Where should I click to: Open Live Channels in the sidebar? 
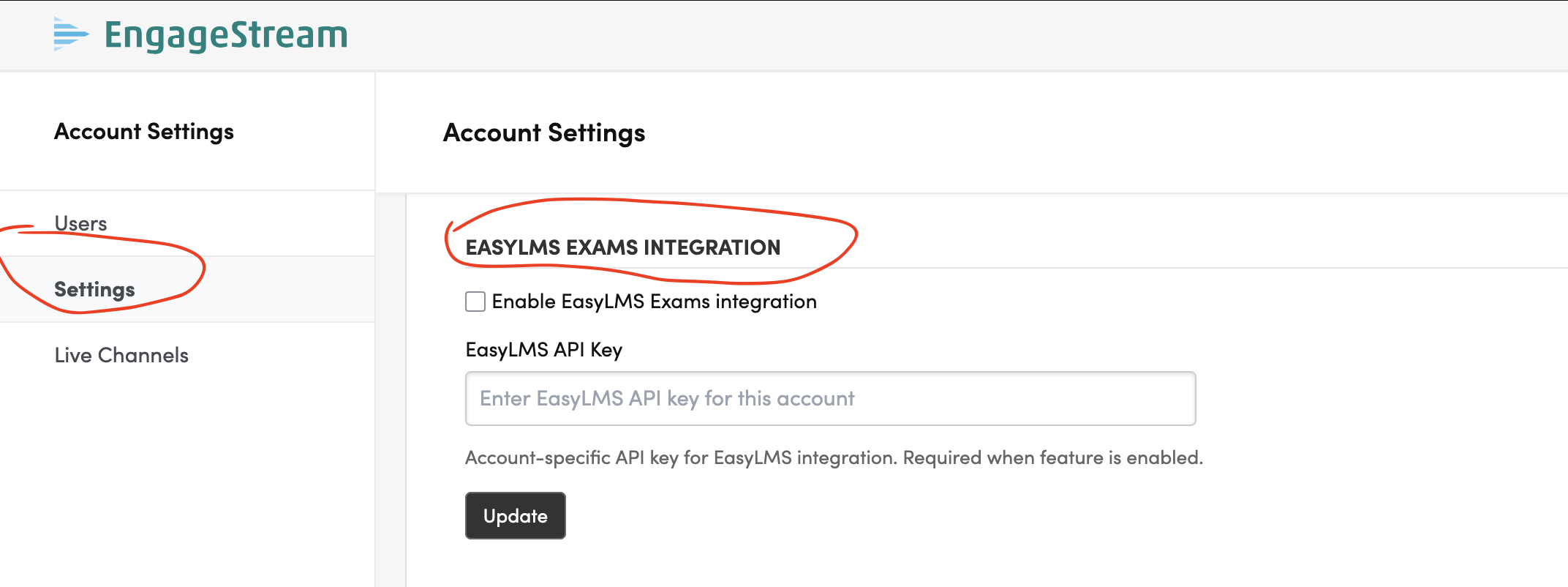coord(187,355)
